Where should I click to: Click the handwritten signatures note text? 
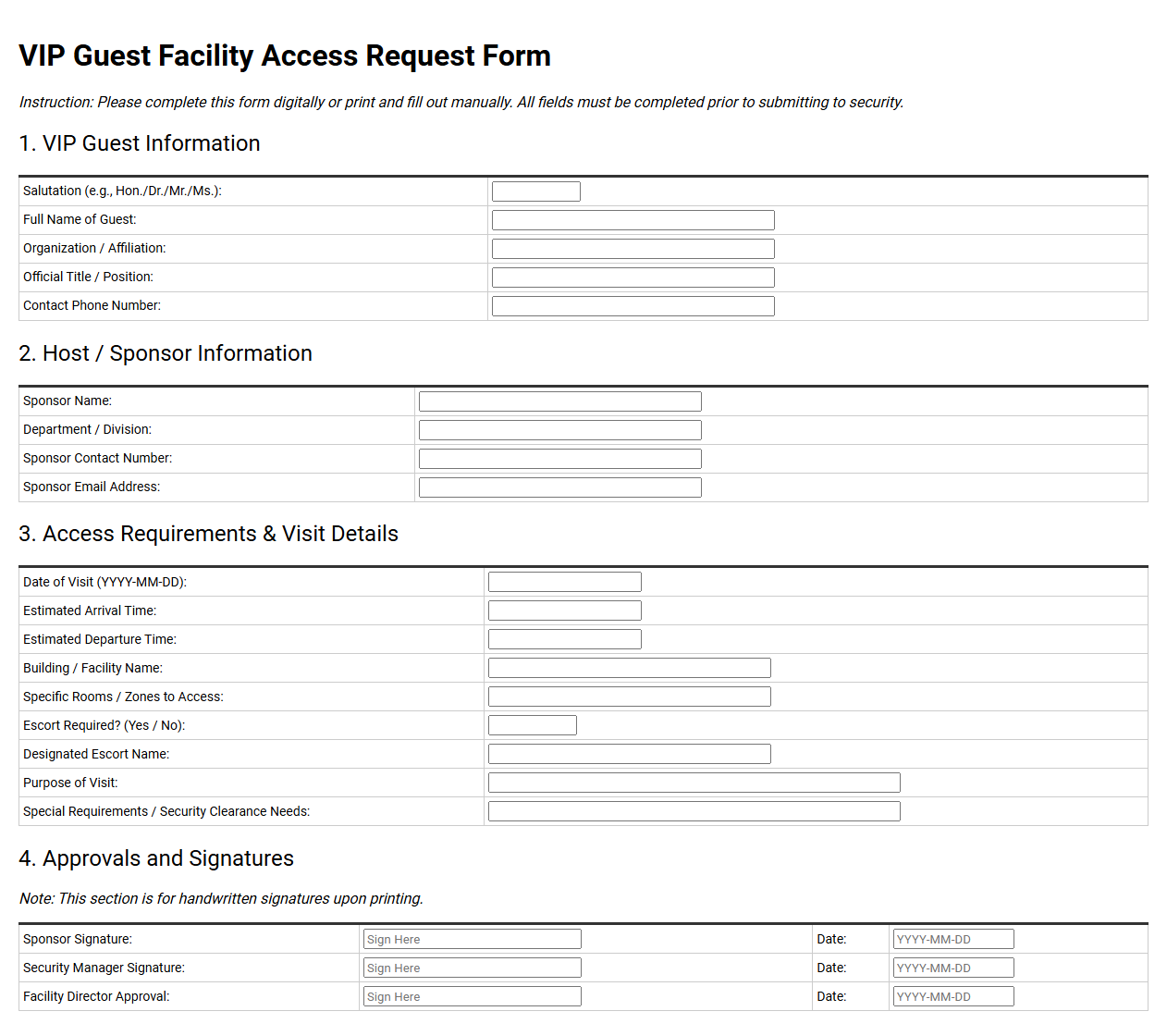pyautogui.click(x=221, y=898)
